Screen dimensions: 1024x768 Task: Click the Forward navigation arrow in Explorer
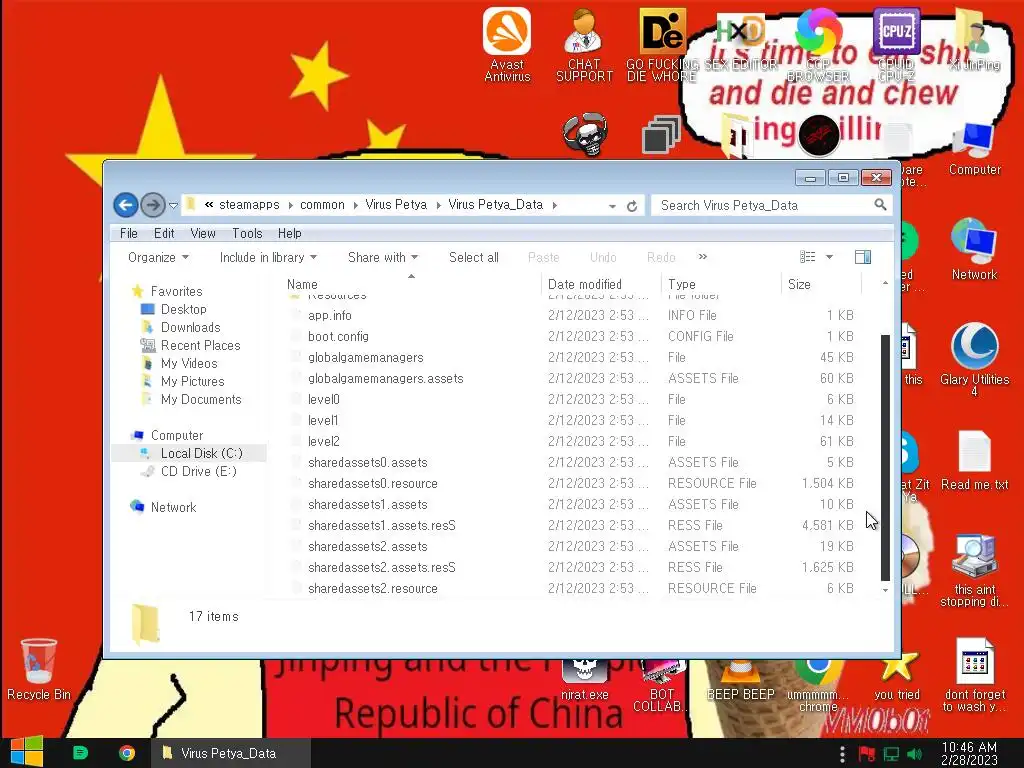[153, 205]
